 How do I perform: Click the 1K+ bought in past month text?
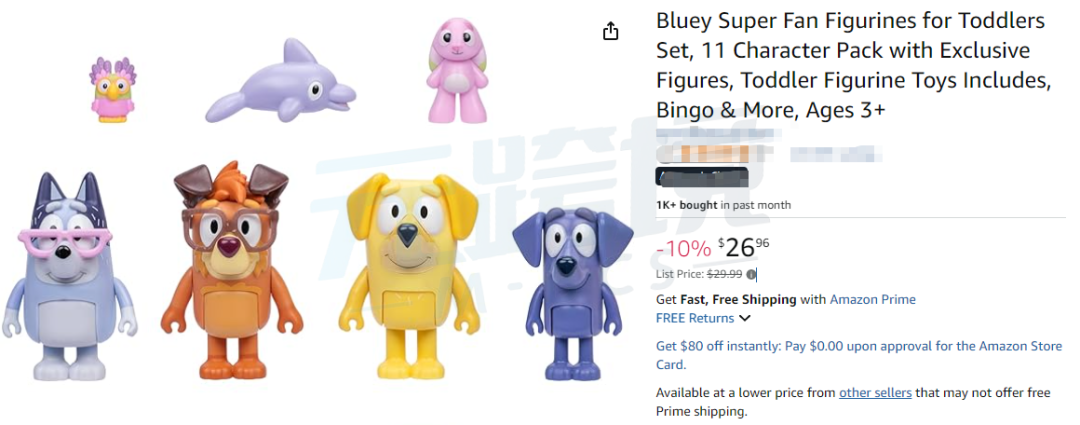723,205
